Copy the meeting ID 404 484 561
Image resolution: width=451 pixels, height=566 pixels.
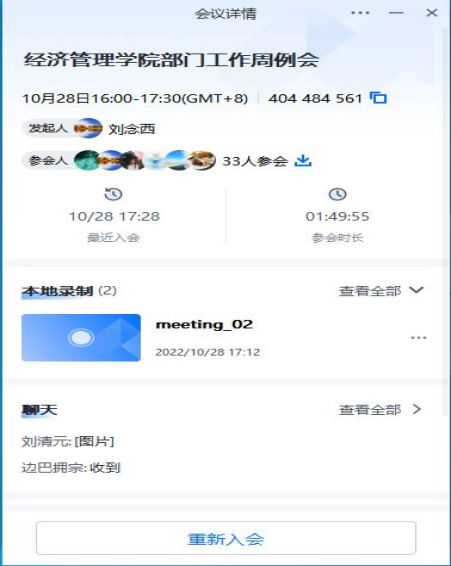pos(378,98)
